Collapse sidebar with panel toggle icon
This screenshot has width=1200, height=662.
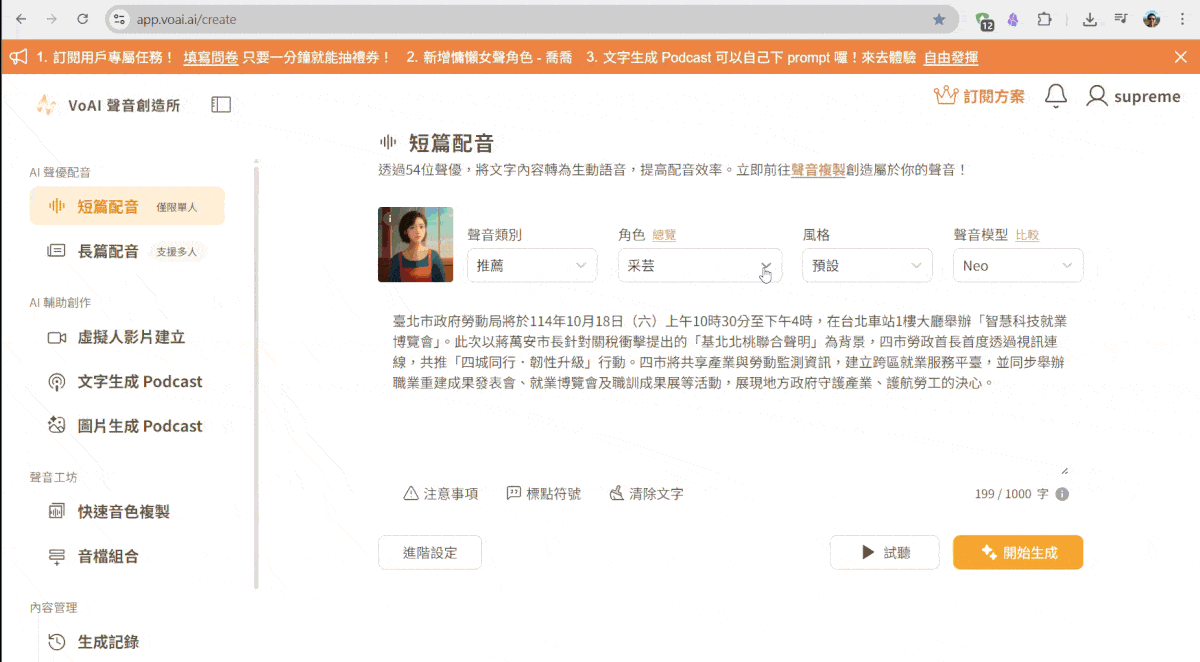pyautogui.click(x=221, y=104)
